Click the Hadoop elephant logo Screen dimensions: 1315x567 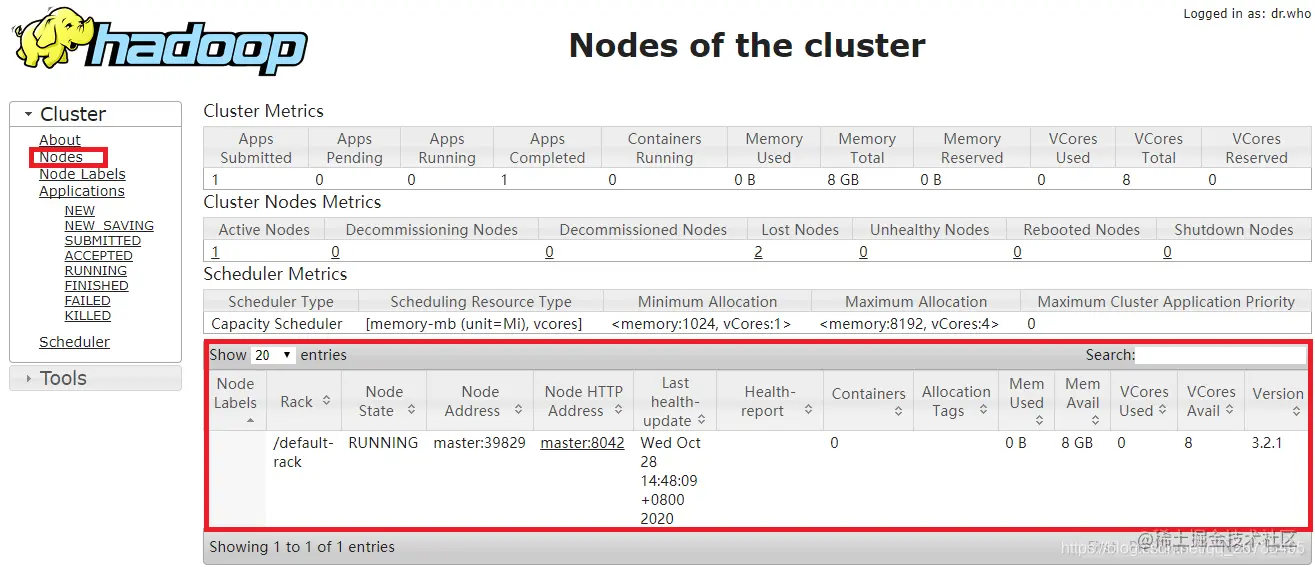coord(160,43)
